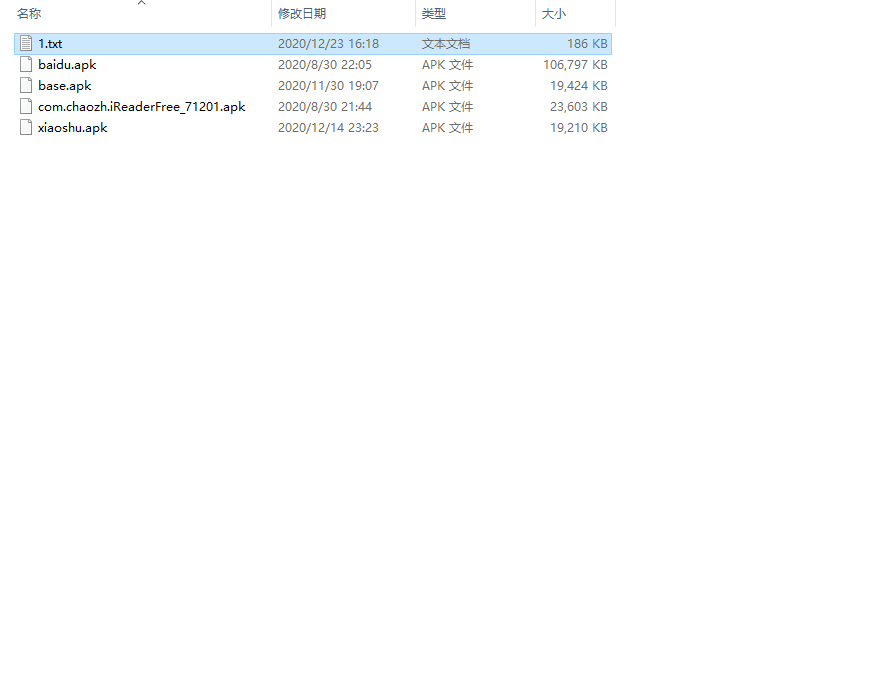Click the 文本文档 type cell
The image size is (881, 690).
coord(446,44)
